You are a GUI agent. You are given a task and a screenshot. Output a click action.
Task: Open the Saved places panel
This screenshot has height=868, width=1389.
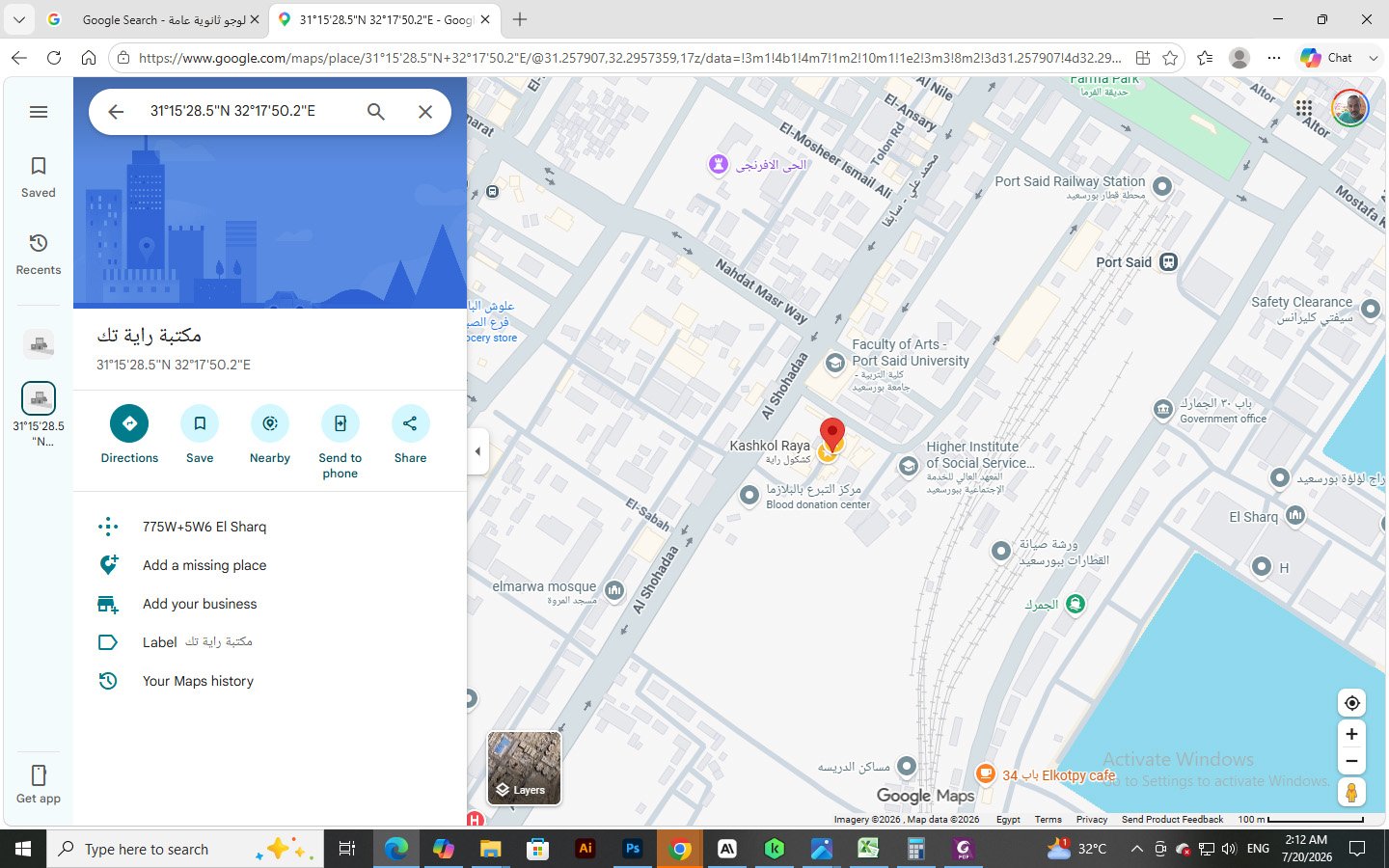pos(39,177)
